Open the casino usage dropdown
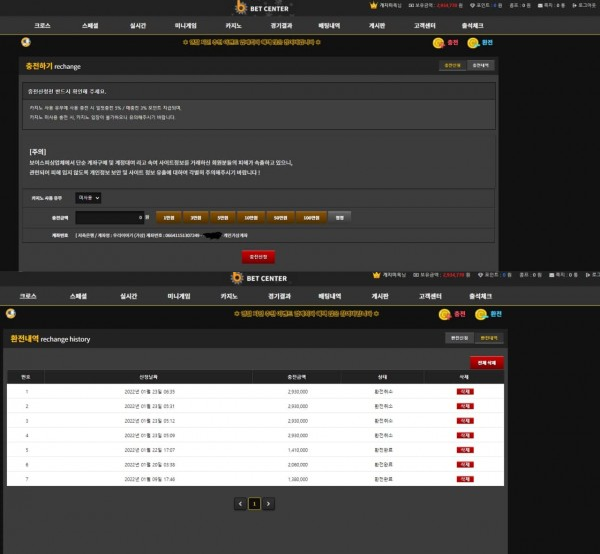 click(x=88, y=198)
